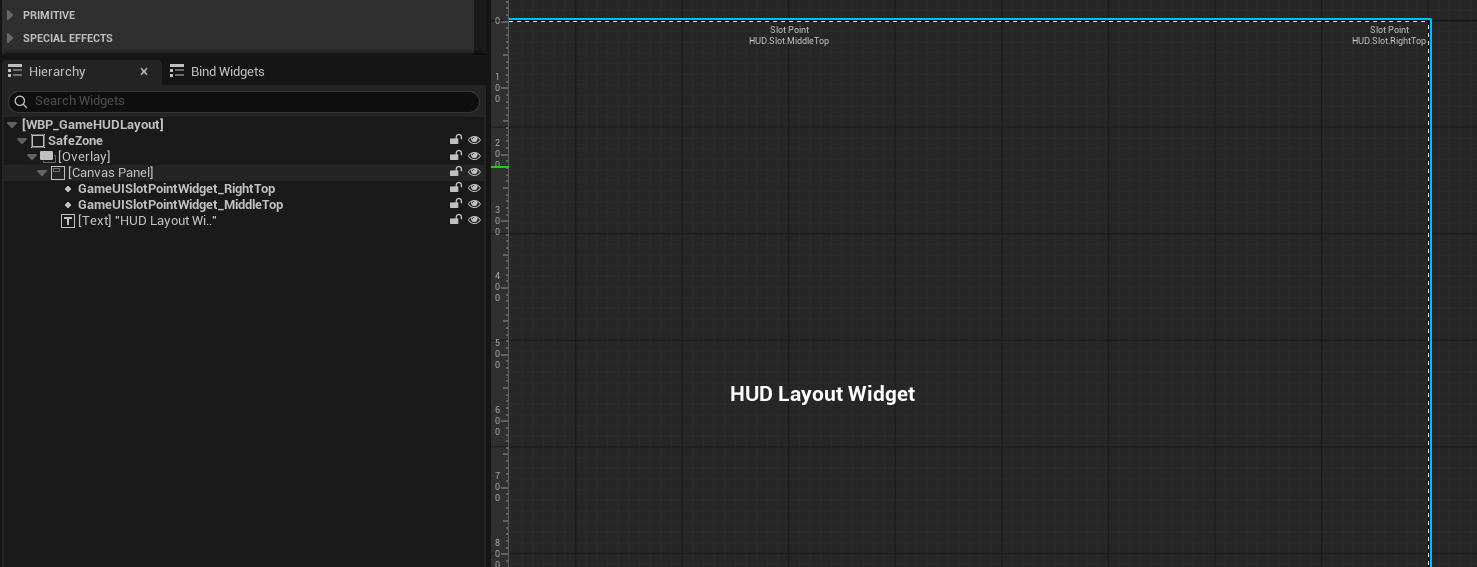Image resolution: width=1477 pixels, height=567 pixels.
Task: Expand the Special Effects palette category
Action: [x=10, y=38]
